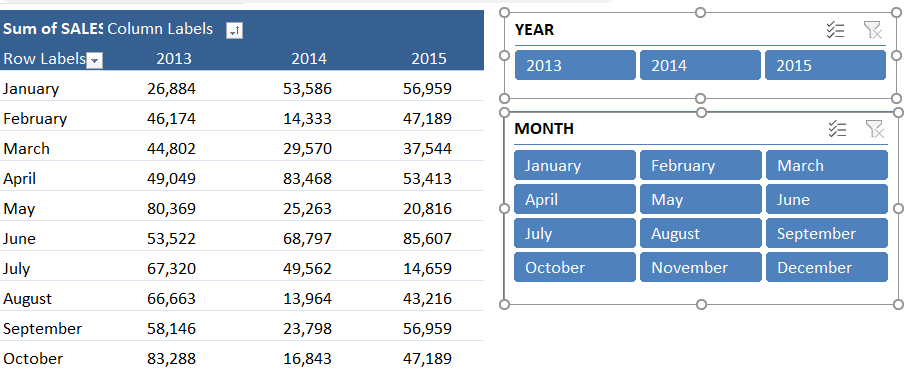The image size is (920, 370).
Task: Select the May row label
Action: [x=19, y=209]
